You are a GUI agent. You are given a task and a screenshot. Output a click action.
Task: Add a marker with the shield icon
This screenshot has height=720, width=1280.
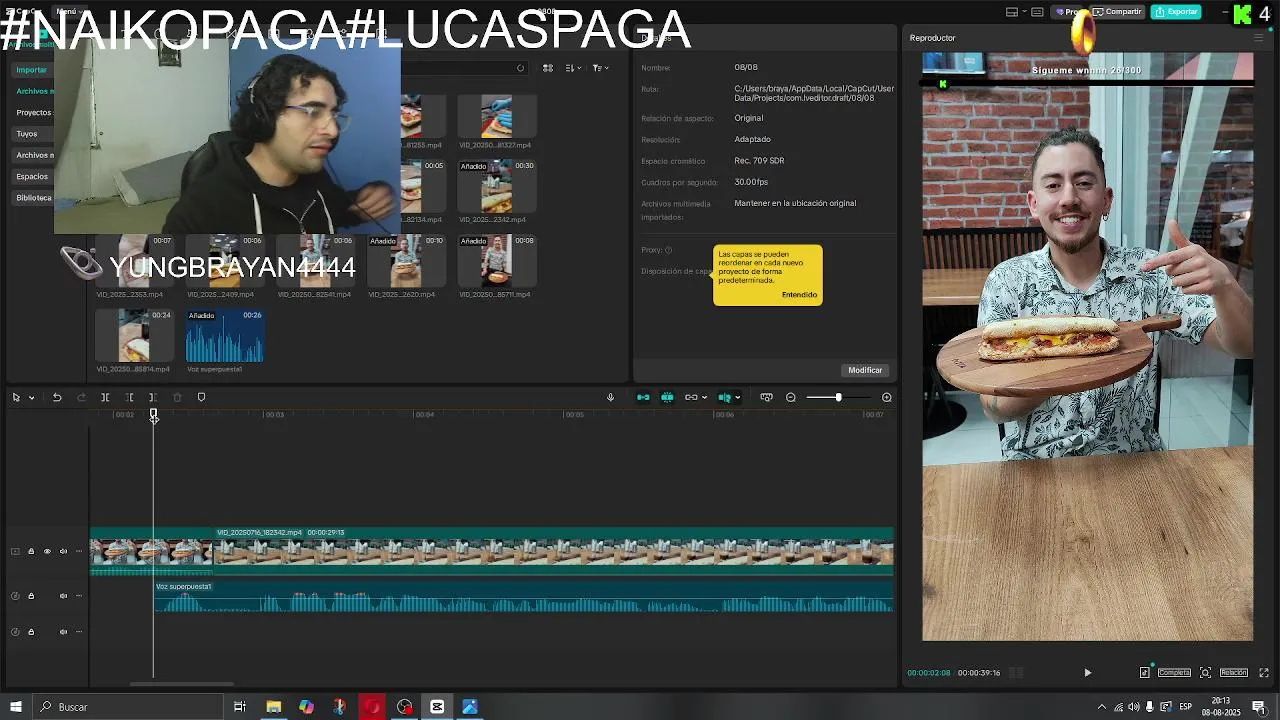[201, 397]
